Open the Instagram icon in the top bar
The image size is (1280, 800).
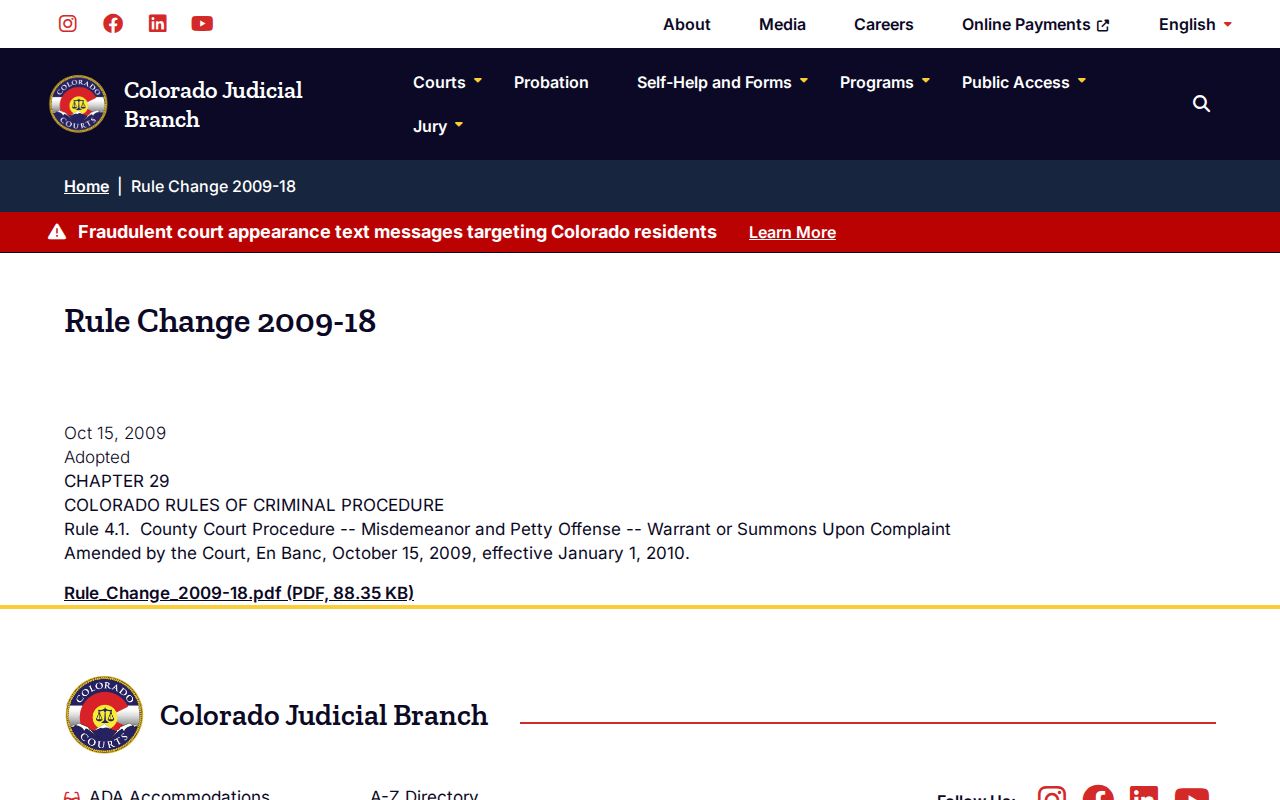(68, 23)
